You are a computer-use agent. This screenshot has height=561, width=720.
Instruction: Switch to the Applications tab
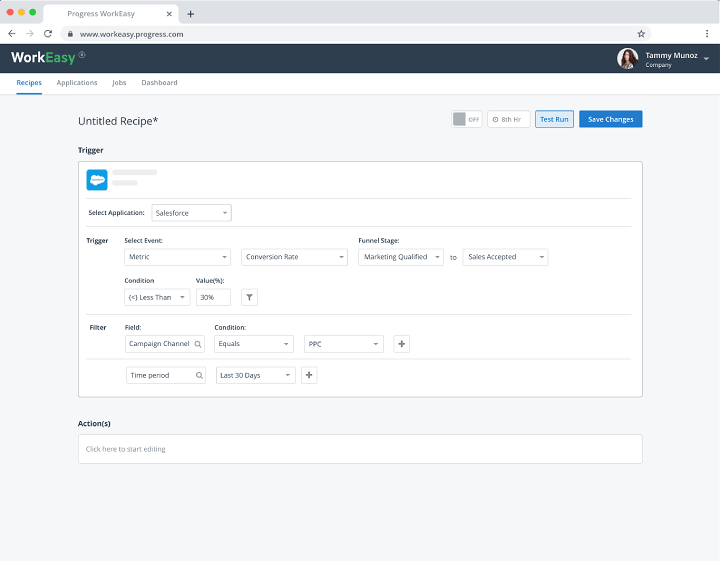coord(77,83)
